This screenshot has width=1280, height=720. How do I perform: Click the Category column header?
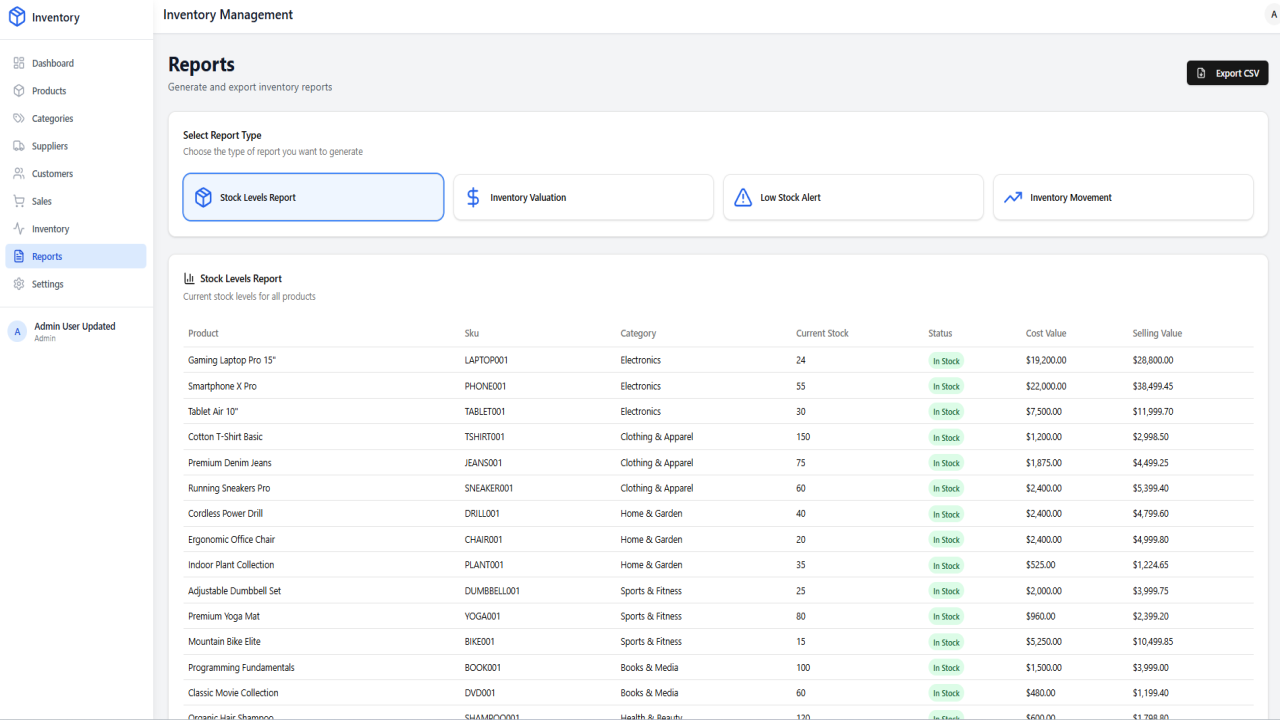[x=638, y=334]
